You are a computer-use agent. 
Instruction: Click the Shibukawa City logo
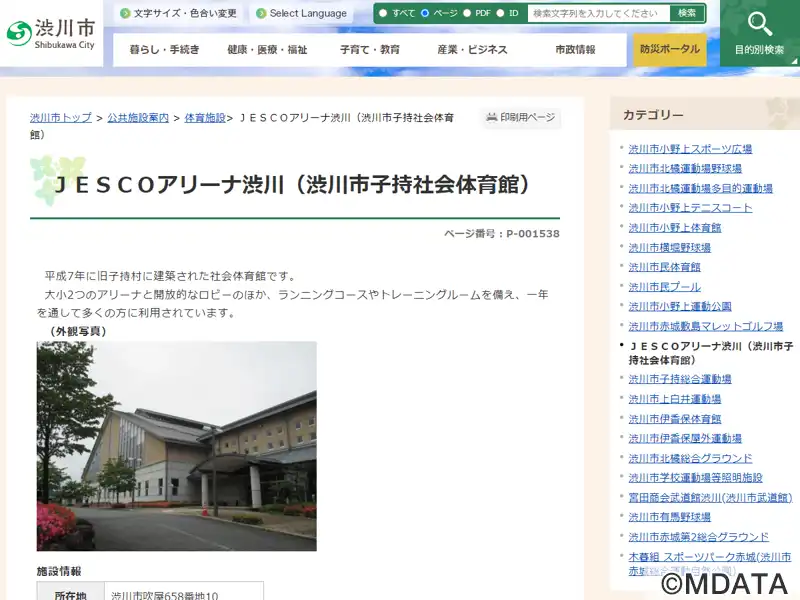pos(51,34)
